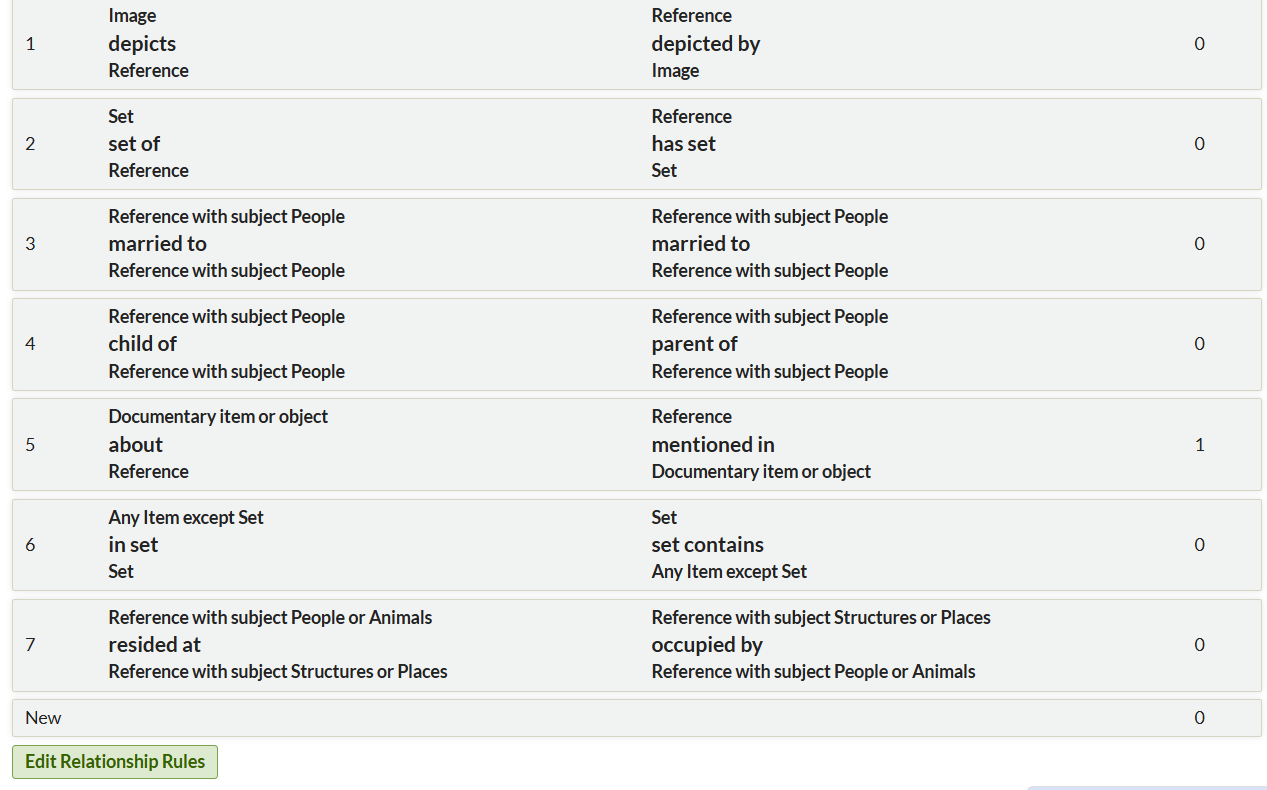Select the "resided at" relationship
Viewport: 1267px width, 790px height.
(155, 645)
